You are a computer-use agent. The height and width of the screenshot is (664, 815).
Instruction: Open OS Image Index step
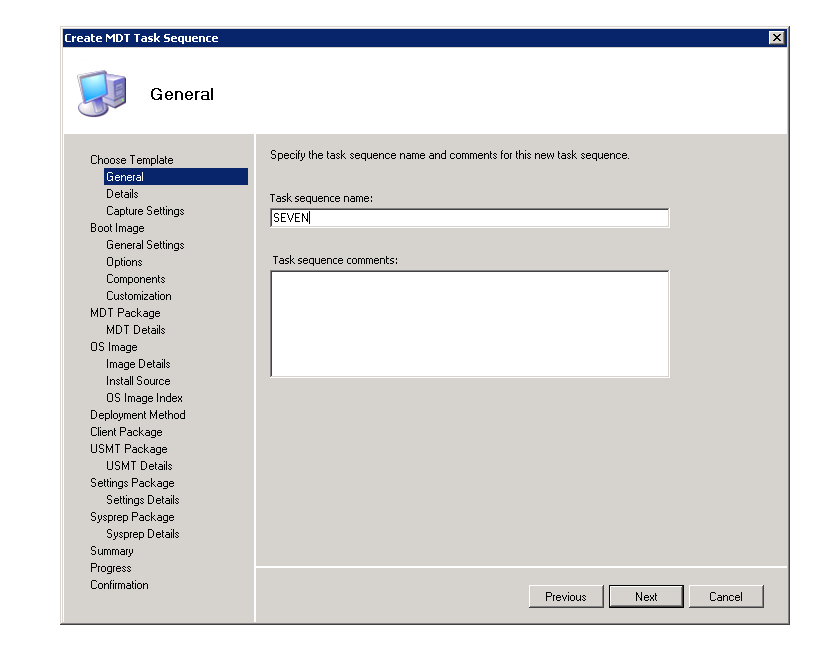[x=144, y=398]
